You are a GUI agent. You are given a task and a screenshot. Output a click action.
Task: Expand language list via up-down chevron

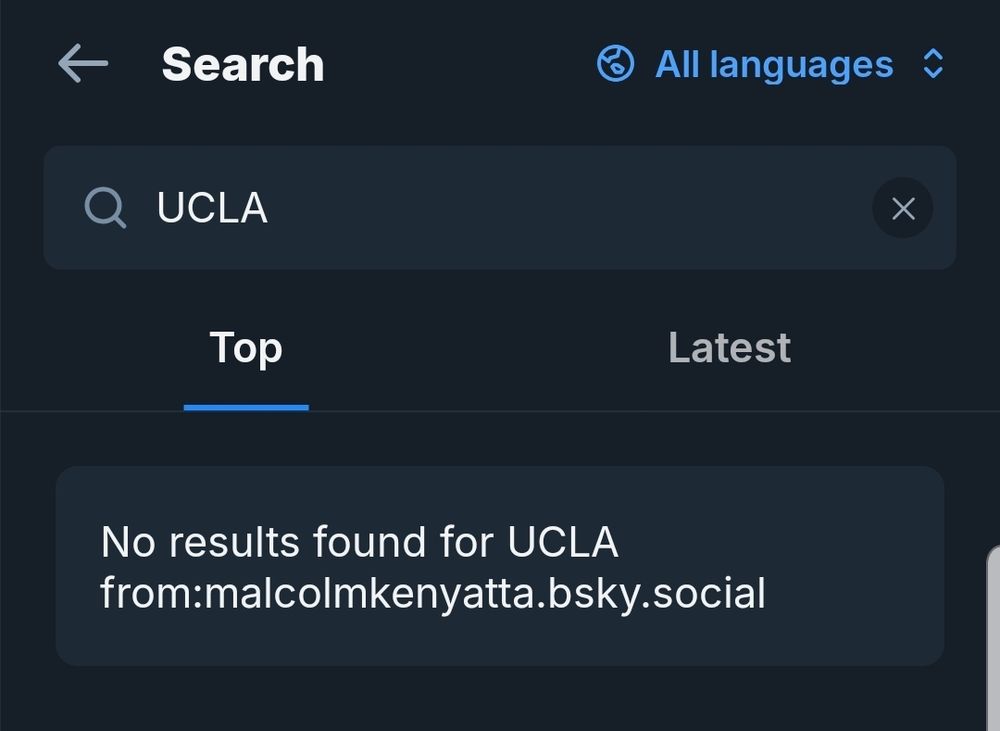[x=933, y=64]
